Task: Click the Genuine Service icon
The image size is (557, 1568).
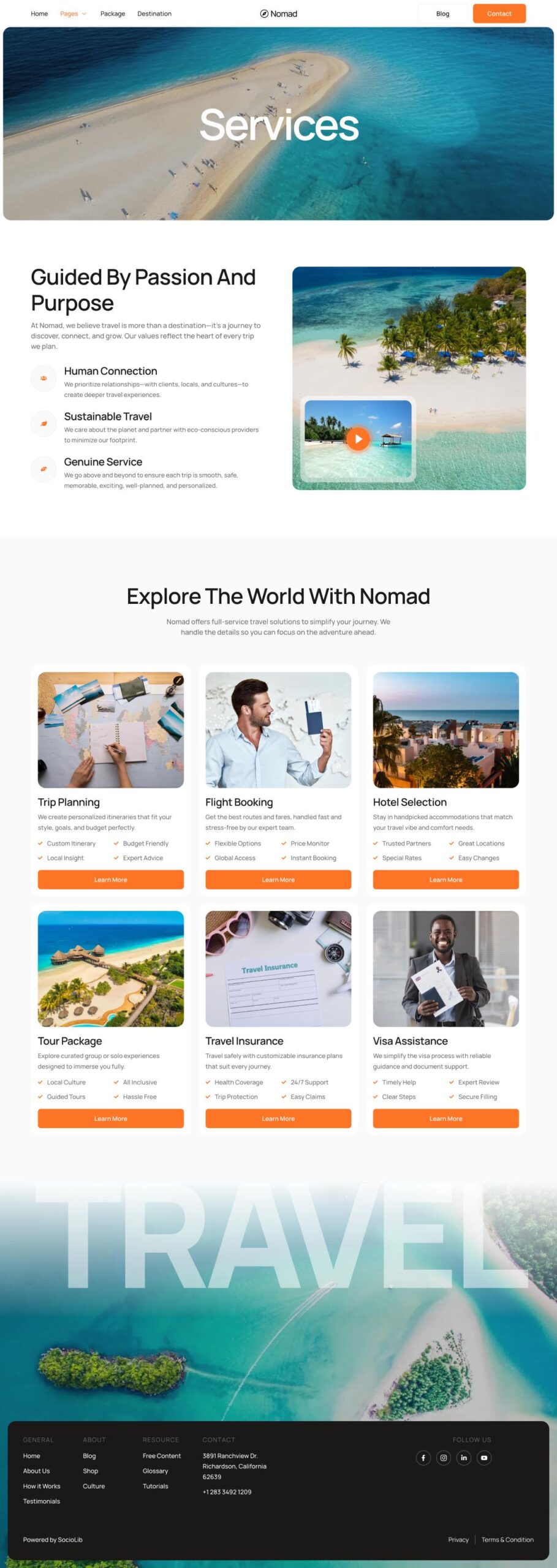Action: pyautogui.click(x=44, y=469)
